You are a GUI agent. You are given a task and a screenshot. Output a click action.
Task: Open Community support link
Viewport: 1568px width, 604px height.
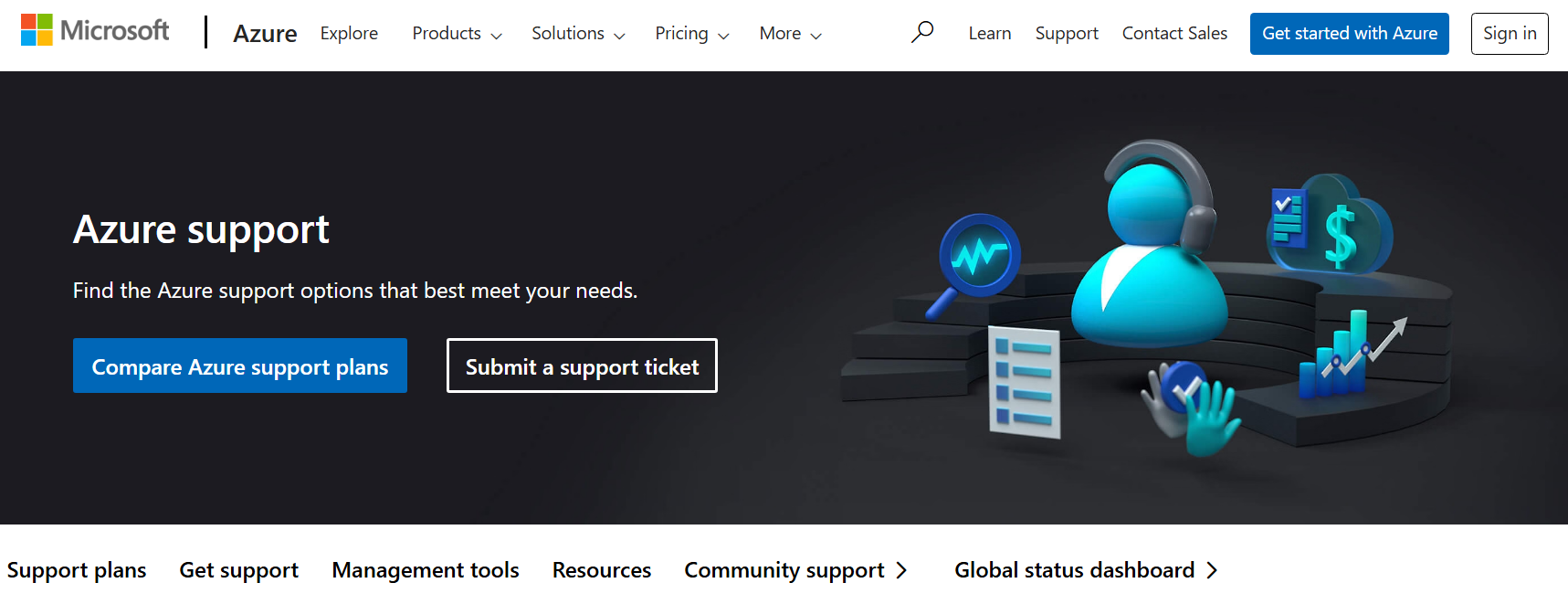click(795, 570)
